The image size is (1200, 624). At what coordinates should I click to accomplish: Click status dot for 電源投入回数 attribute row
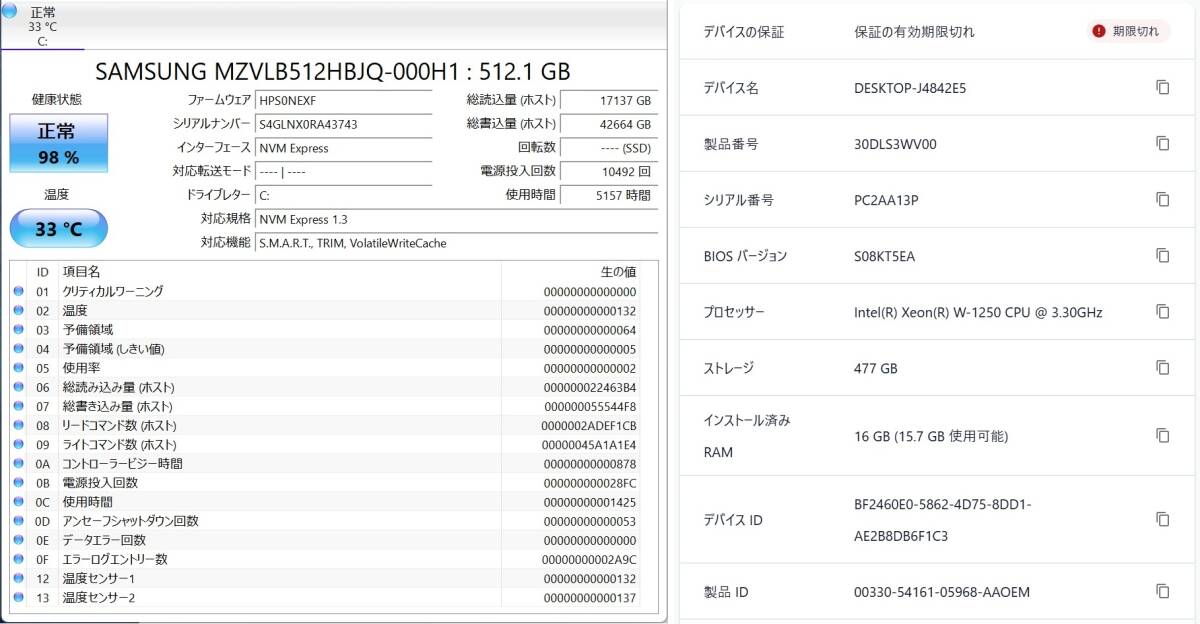tap(18, 483)
